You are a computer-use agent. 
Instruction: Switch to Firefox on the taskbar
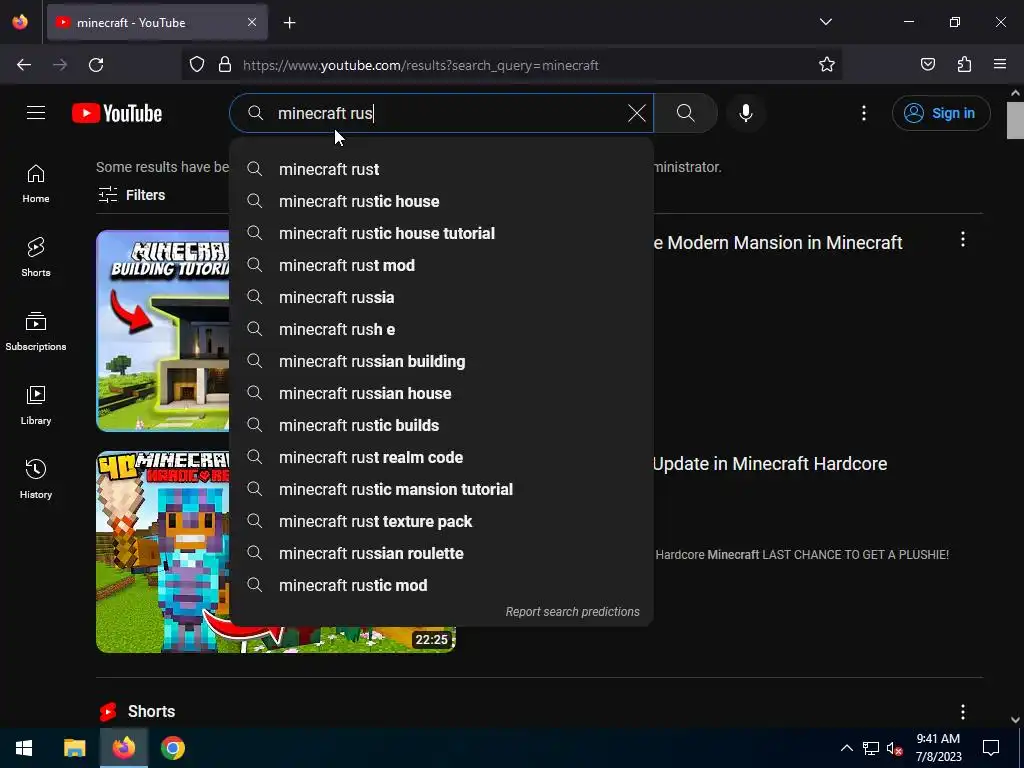(123, 748)
